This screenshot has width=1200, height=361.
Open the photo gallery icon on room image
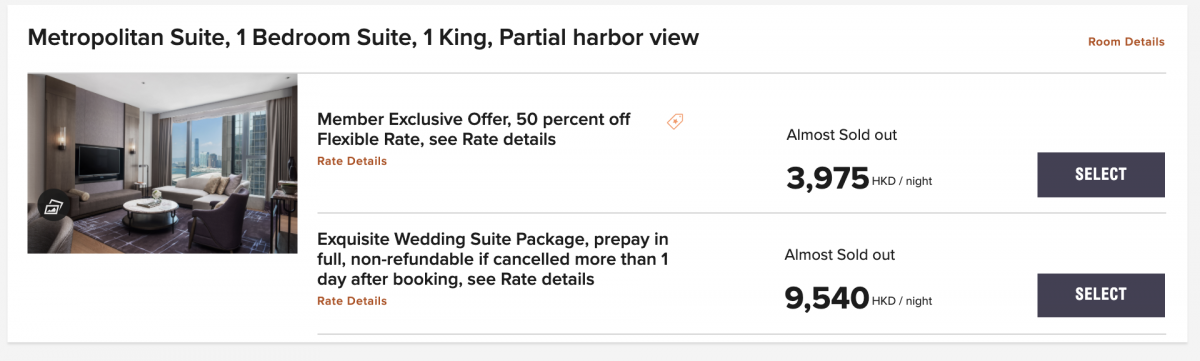click(53, 207)
